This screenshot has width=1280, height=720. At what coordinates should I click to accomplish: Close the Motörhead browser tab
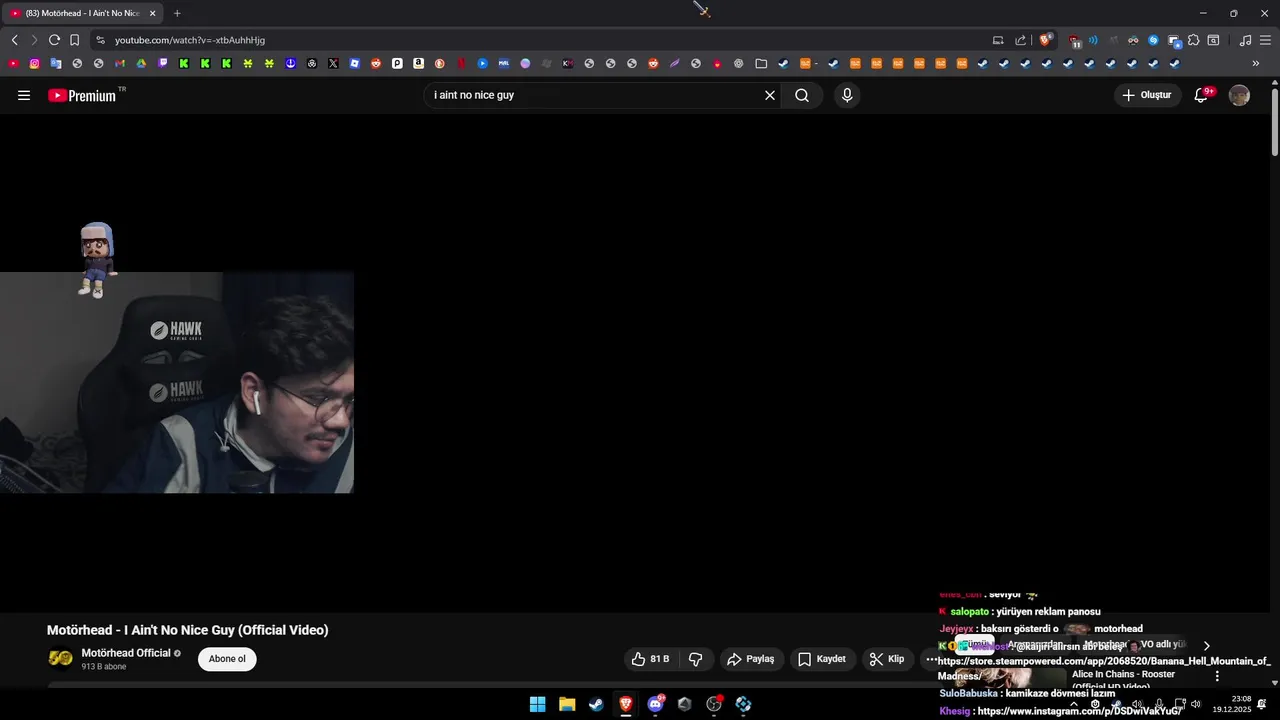152,13
